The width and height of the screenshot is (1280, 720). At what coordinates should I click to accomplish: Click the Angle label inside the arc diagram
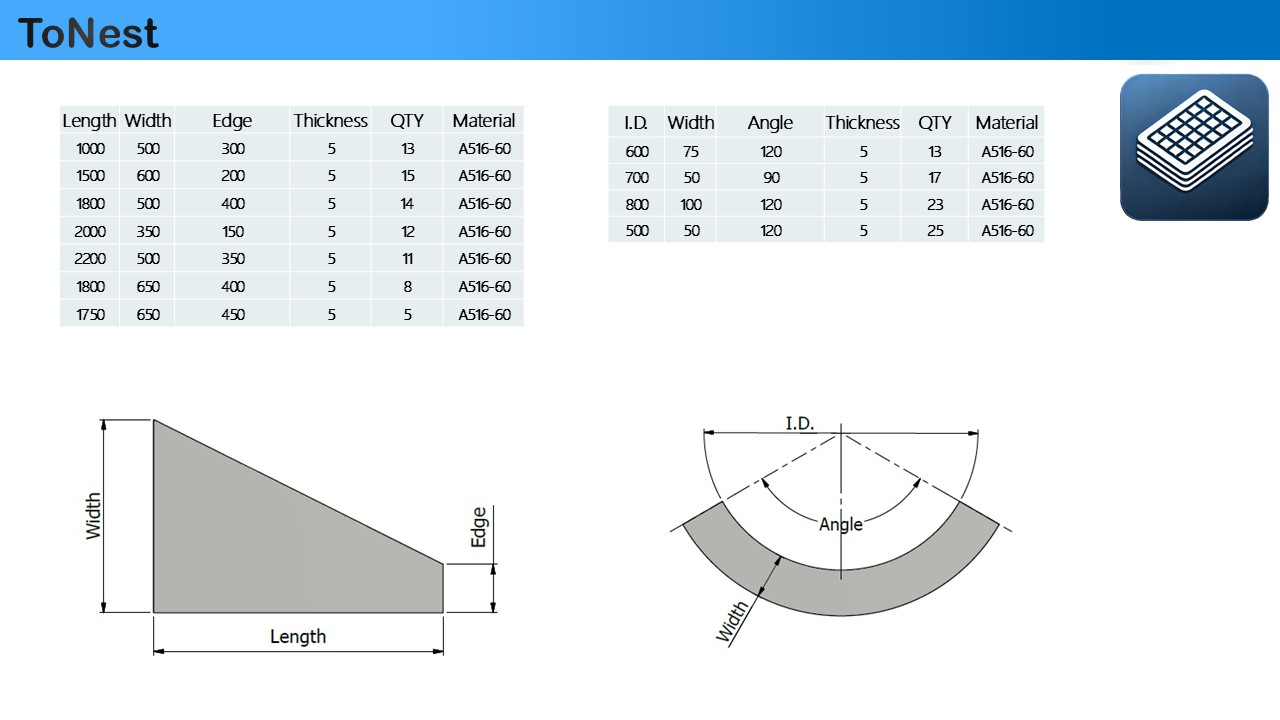pyautogui.click(x=841, y=524)
